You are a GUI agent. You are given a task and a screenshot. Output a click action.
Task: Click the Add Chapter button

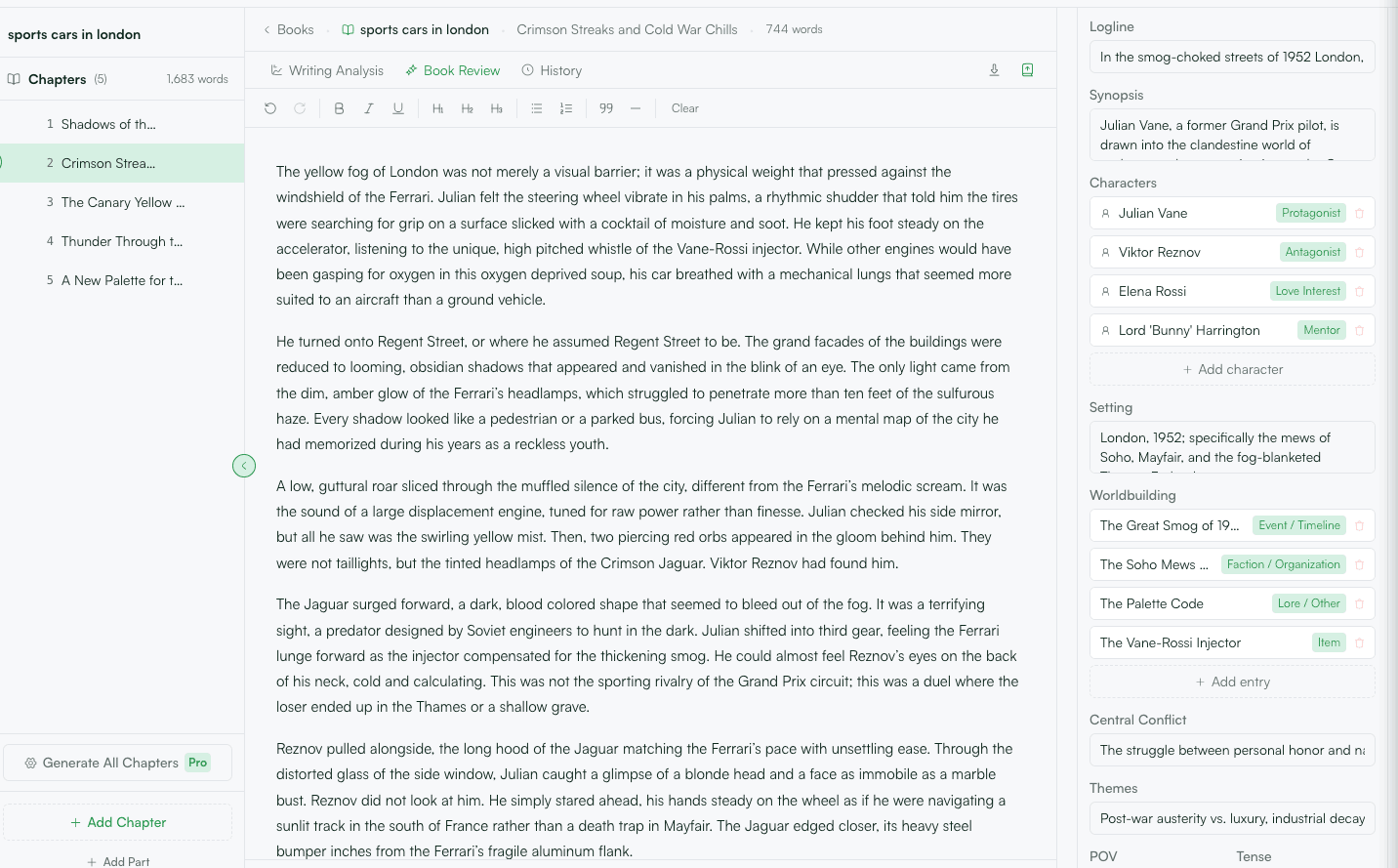coord(117,822)
